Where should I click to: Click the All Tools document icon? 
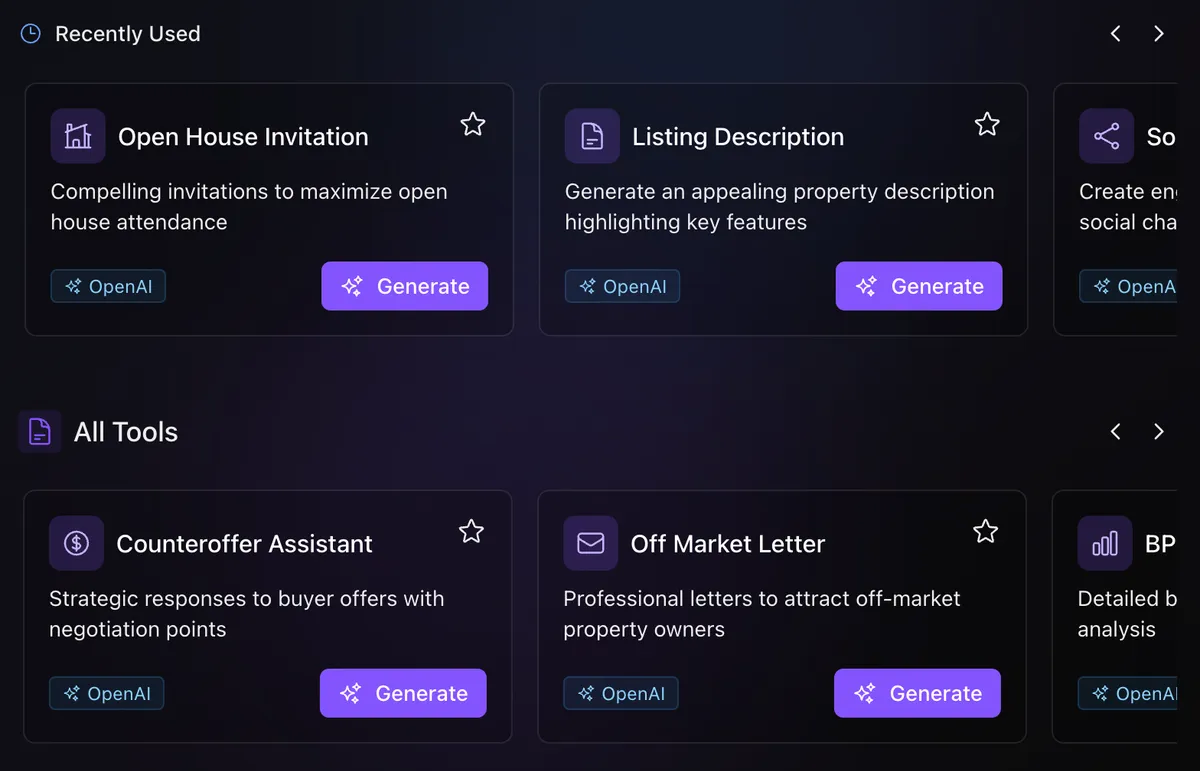40,432
